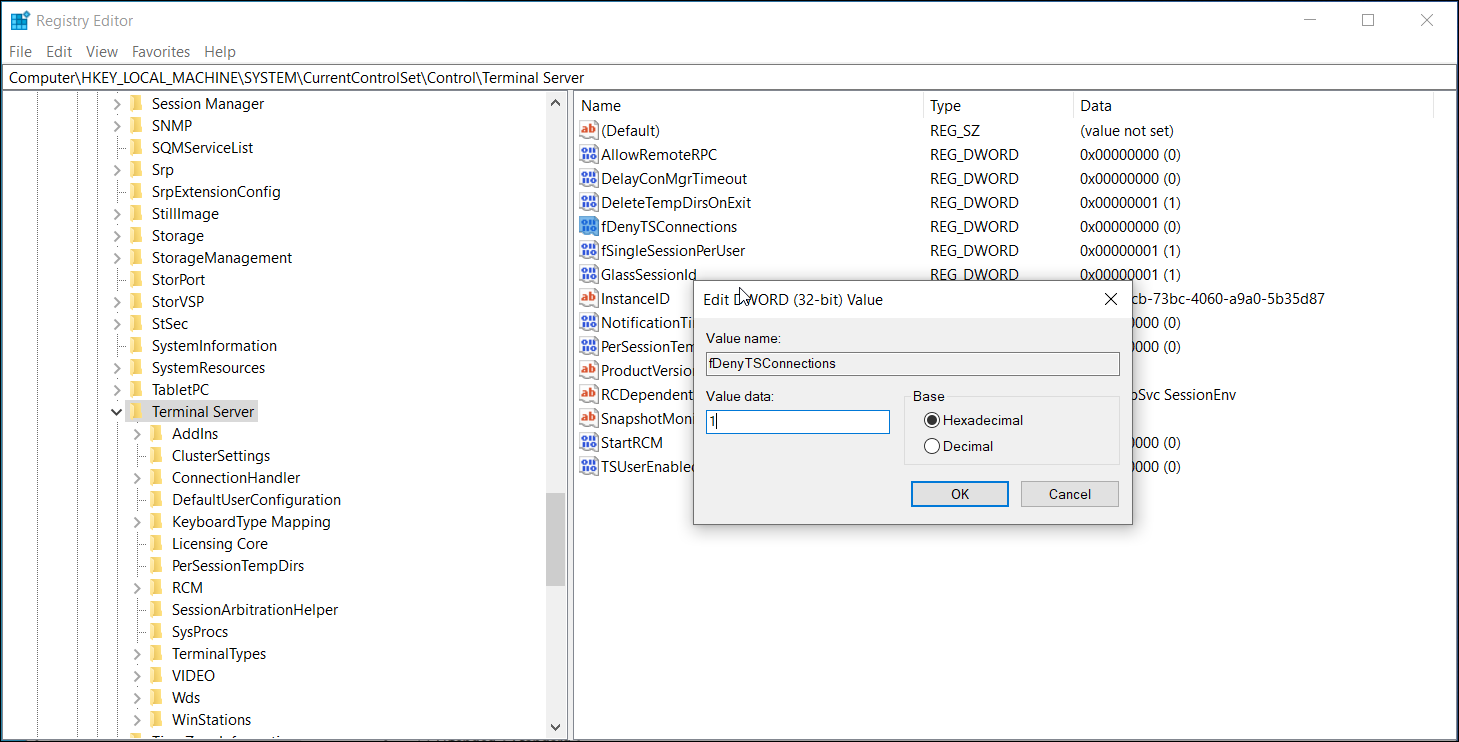Open the Help menu

pos(220,52)
